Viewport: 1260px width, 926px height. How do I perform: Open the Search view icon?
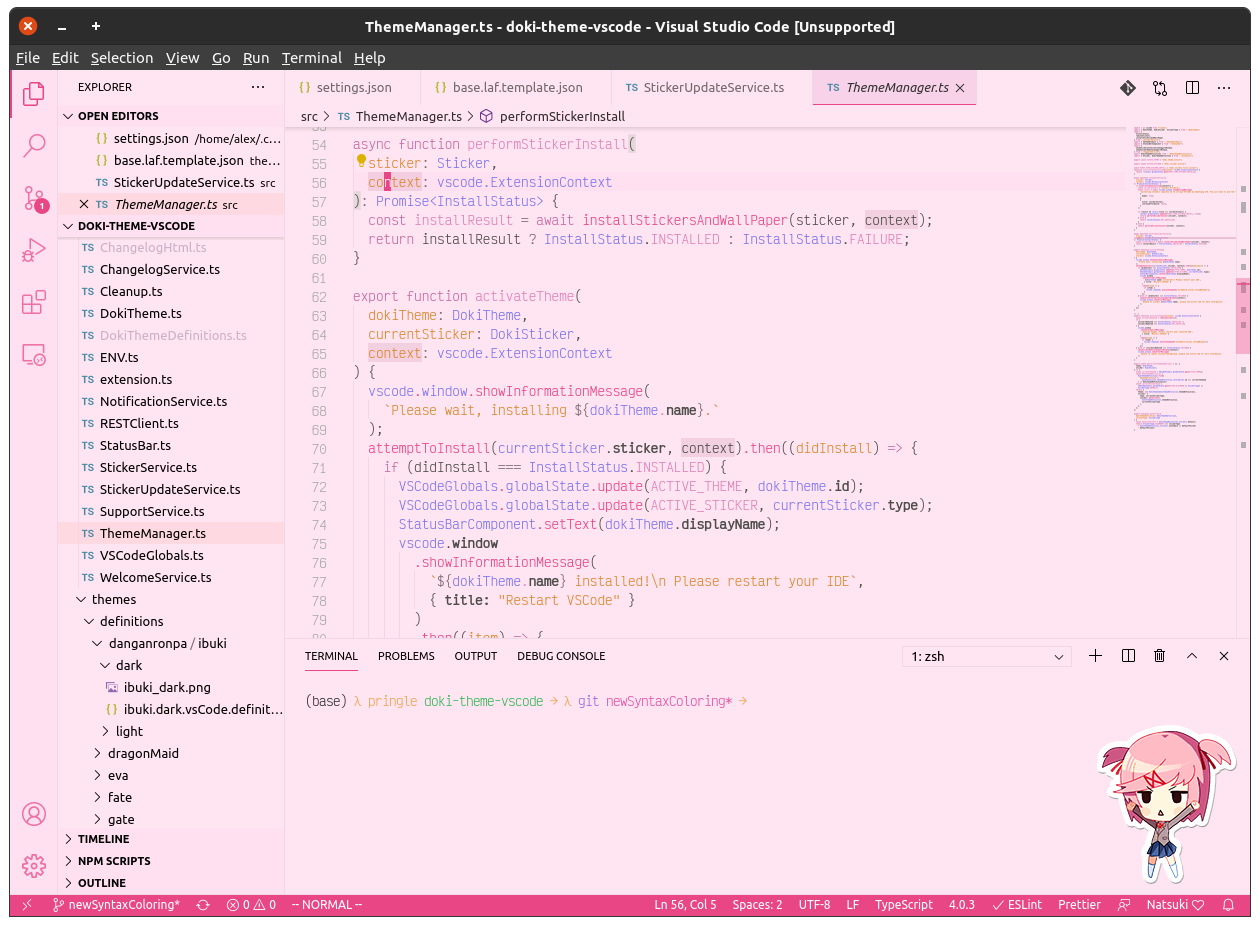click(34, 146)
